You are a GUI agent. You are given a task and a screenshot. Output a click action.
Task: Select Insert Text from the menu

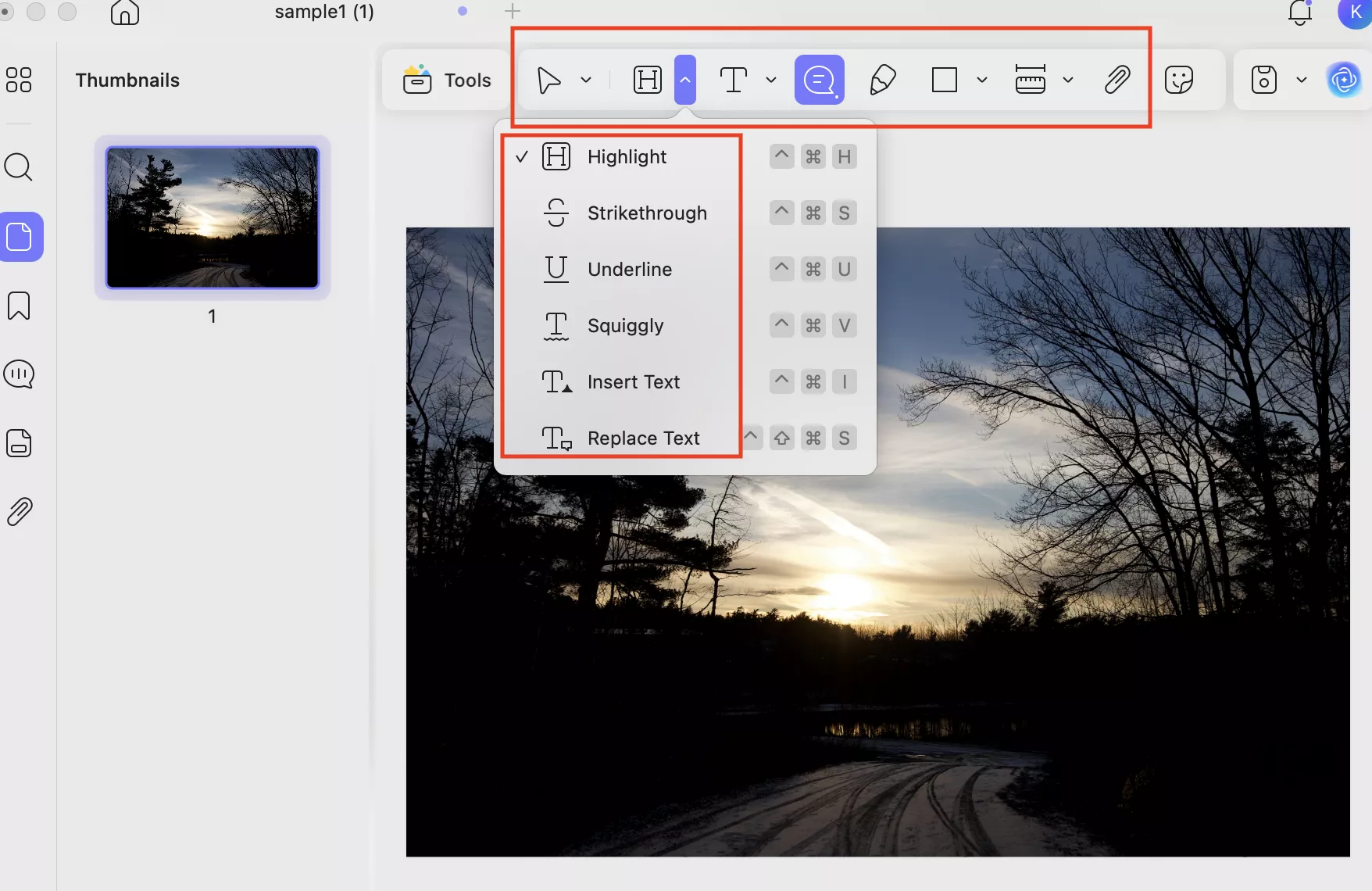tap(634, 381)
